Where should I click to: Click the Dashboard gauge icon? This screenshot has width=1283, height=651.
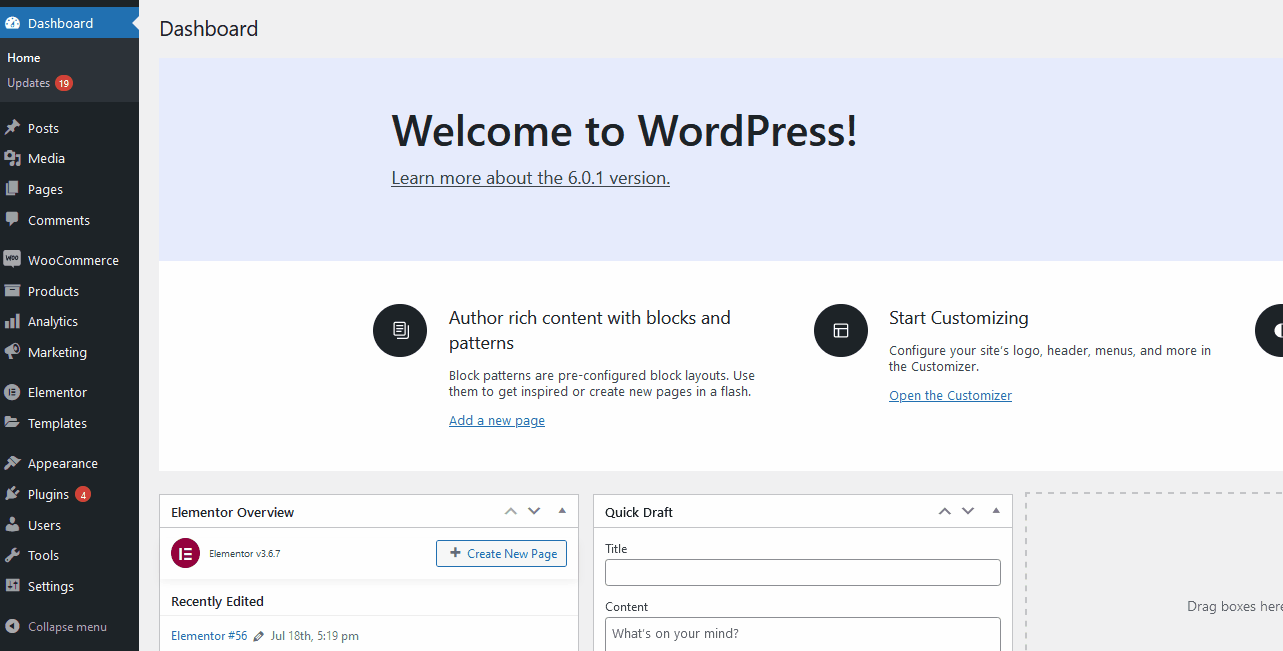(12, 23)
